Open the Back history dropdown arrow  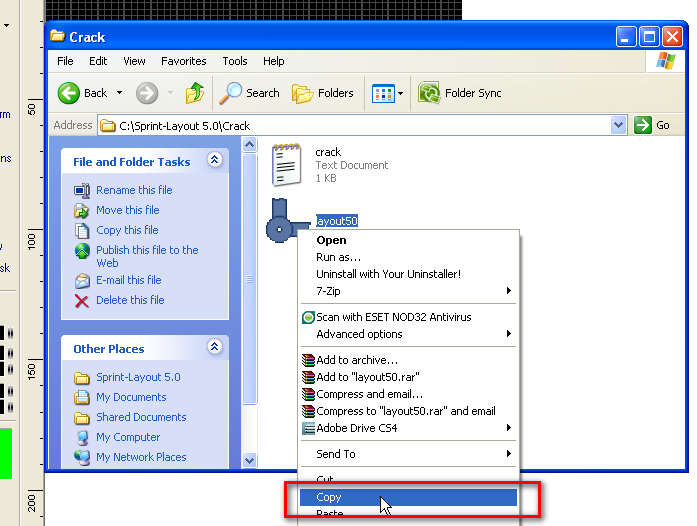pos(119,92)
